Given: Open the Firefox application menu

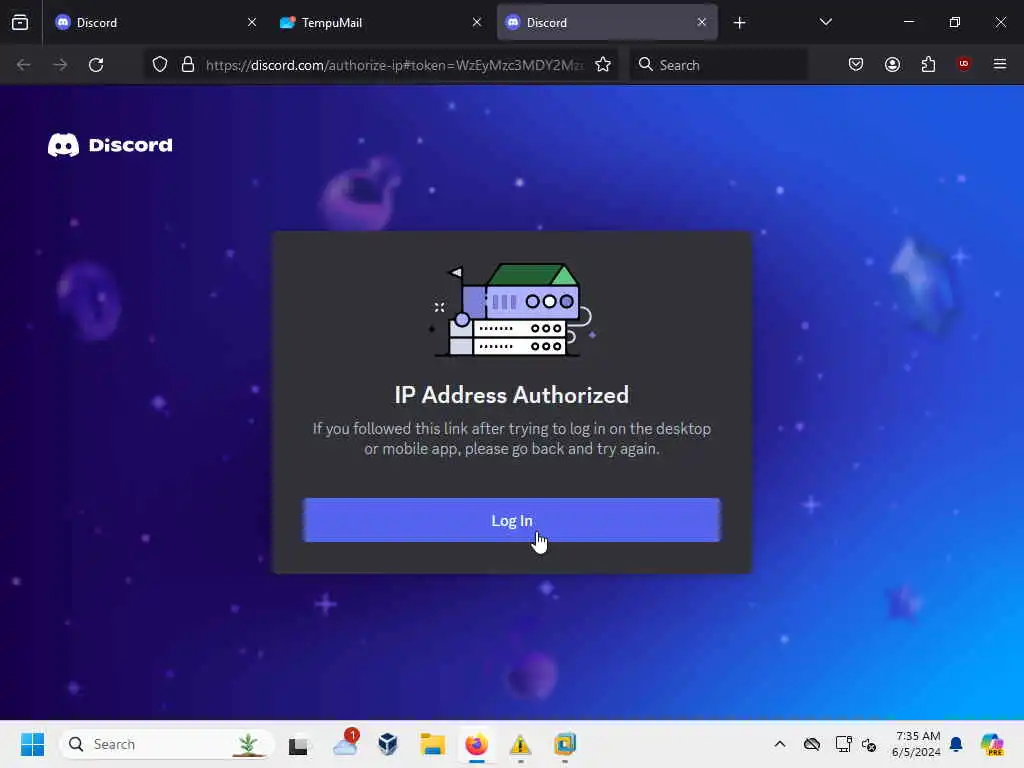Looking at the screenshot, I should pos(1000,64).
